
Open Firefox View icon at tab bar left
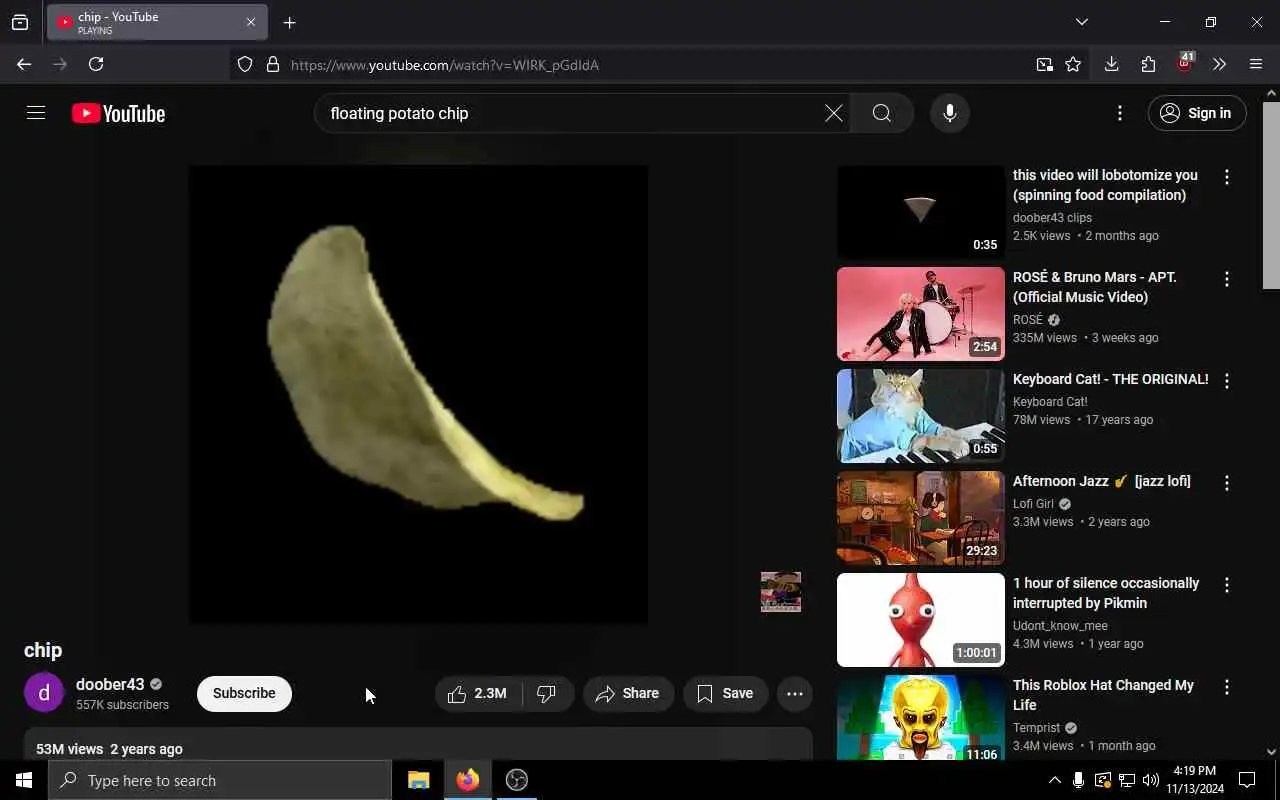tap(20, 22)
